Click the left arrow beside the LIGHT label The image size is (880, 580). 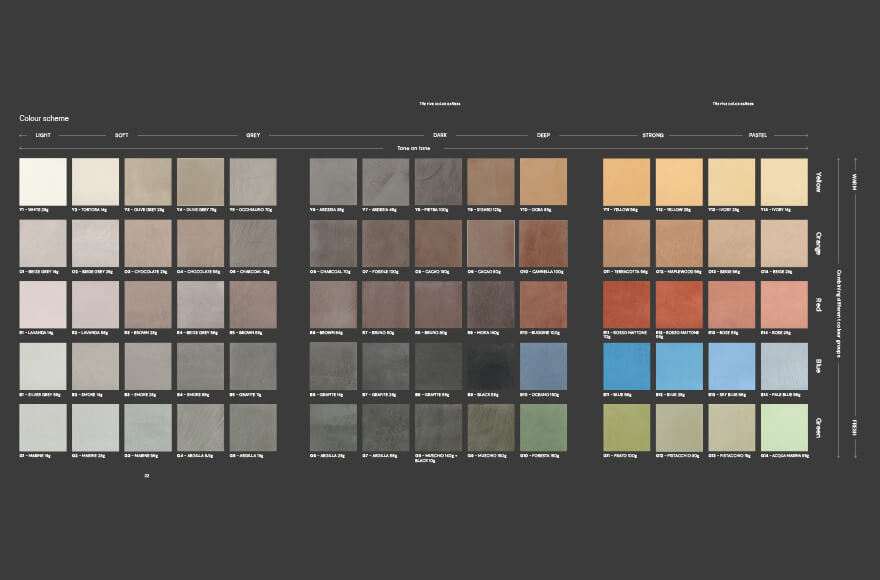(22, 135)
